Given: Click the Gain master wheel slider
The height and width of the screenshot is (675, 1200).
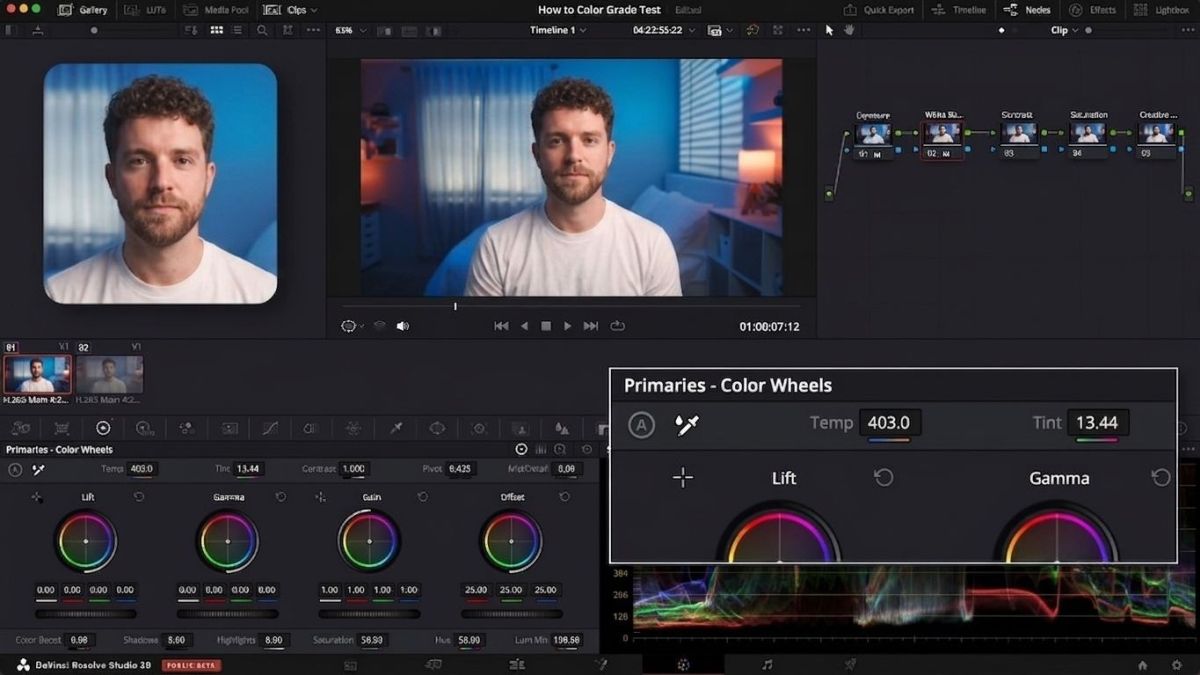Looking at the screenshot, I should coord(370,614).
